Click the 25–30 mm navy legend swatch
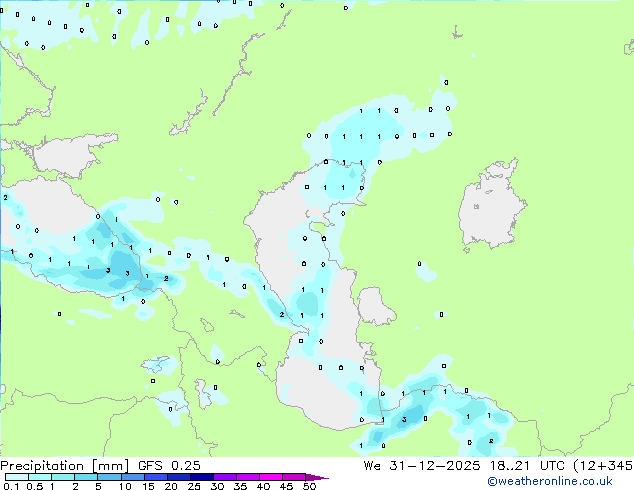This screenshot has width=634, height=490. tap(202, 477)
